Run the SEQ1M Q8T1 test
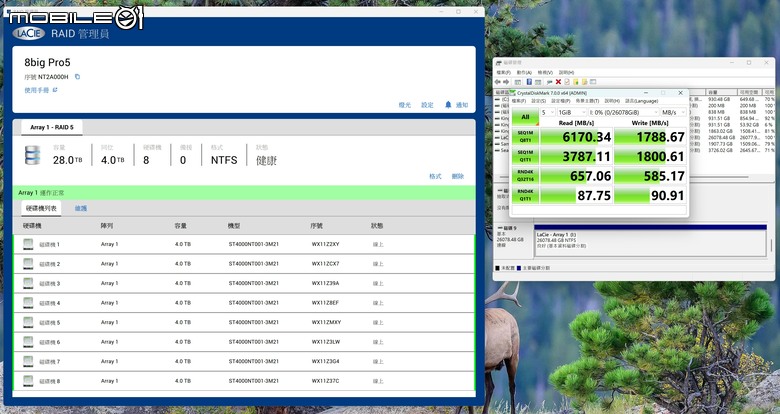 click(525, 136)
